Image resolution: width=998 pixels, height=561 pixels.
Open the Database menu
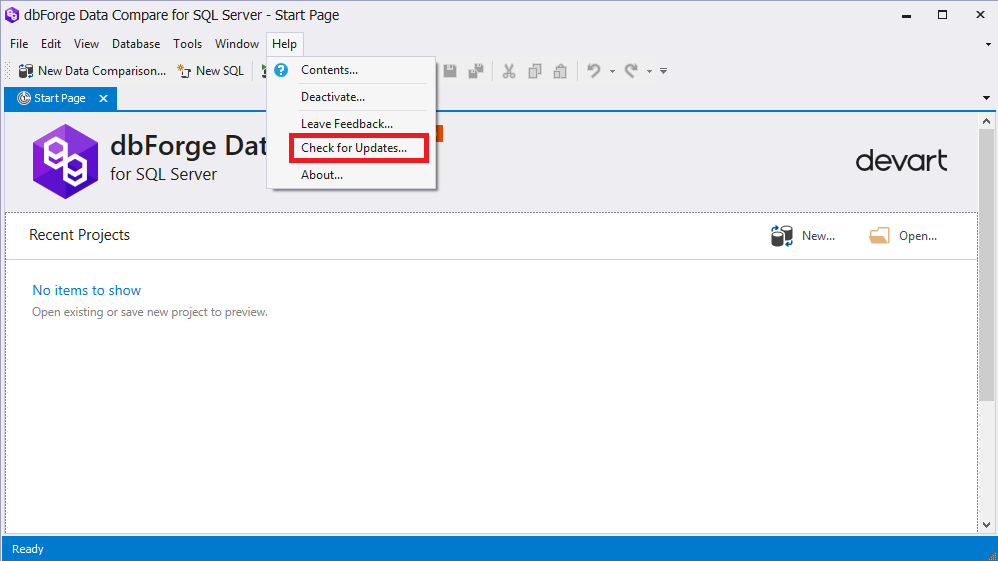click(x=136, y=44)
